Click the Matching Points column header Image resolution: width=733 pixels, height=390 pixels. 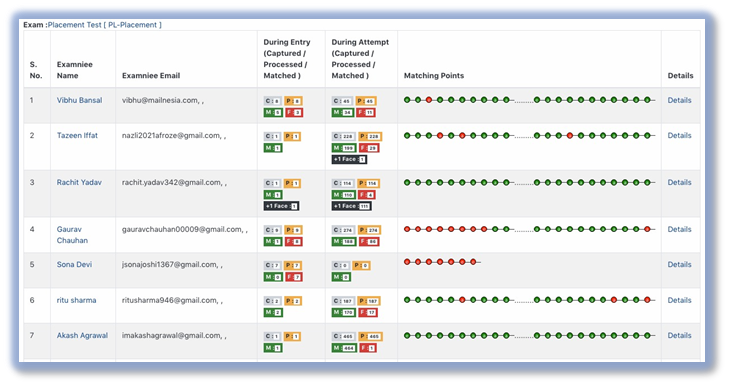click(x=434, y=75)
